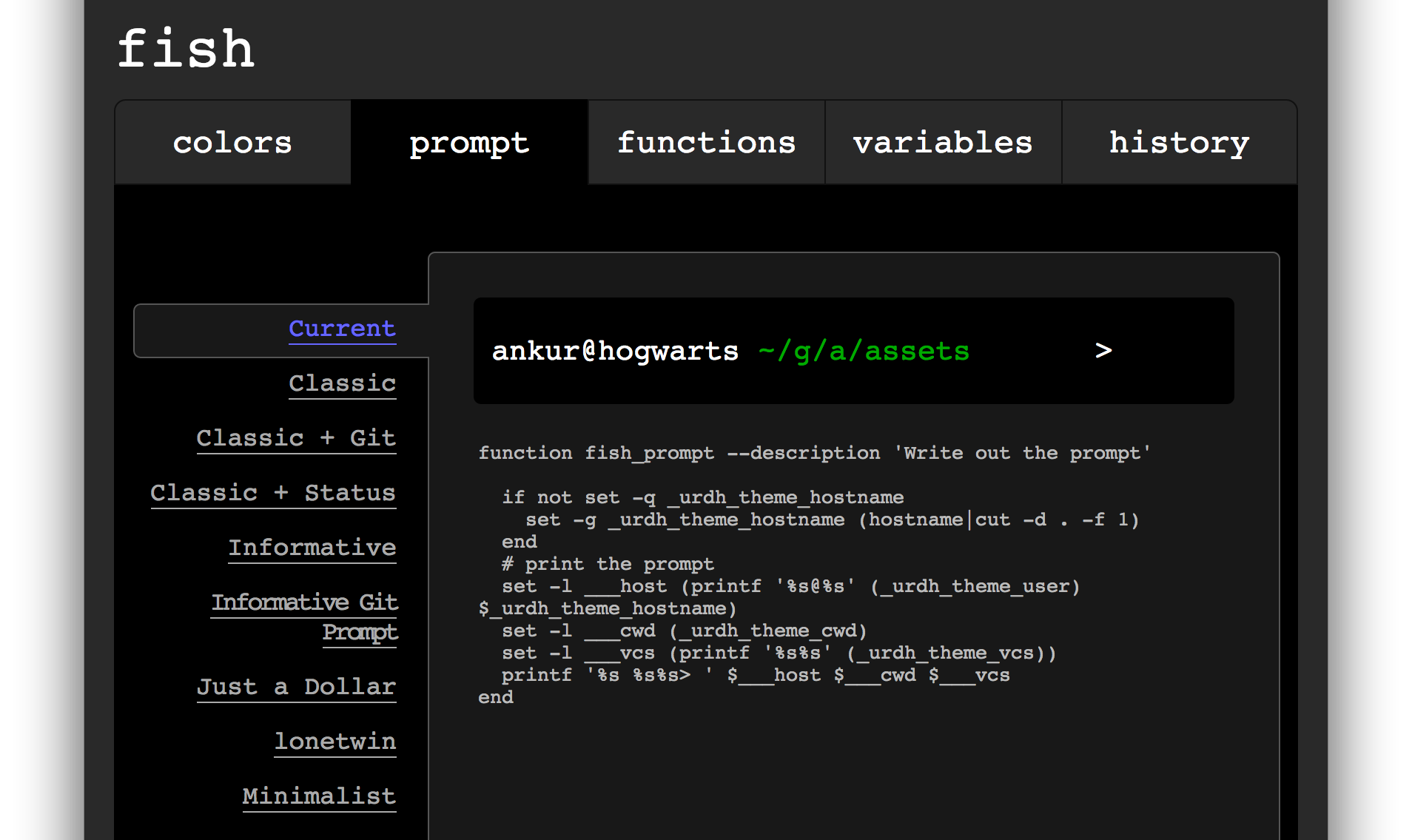Screen dimensions: 1412x840
Task: Click the ankur@hogwarts prompt preview box
Action: [x=854, y=351]
